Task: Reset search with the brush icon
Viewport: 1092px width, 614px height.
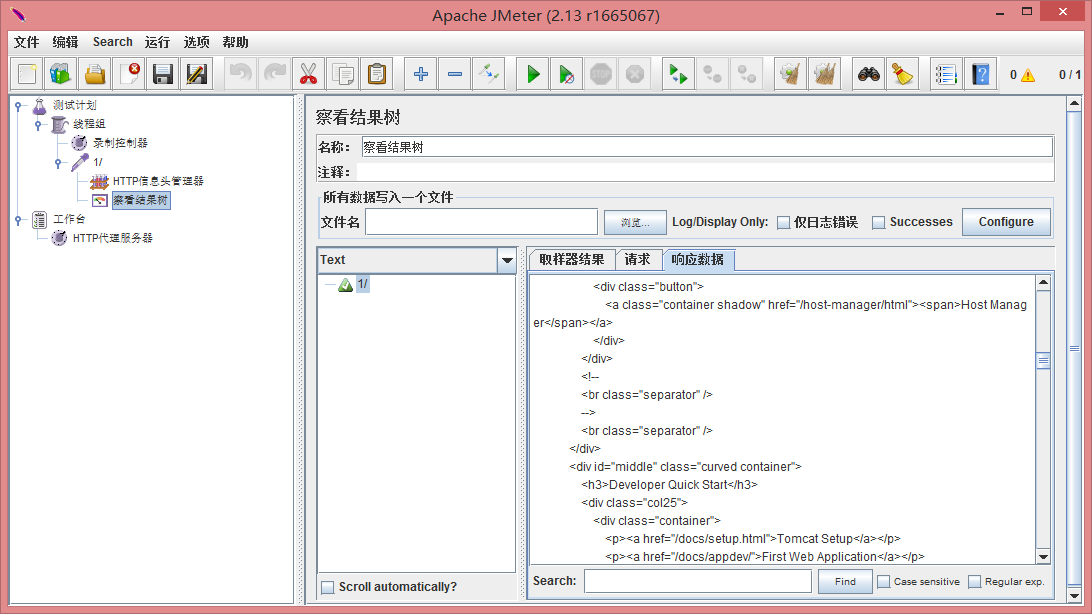Action: coord(903,74)
